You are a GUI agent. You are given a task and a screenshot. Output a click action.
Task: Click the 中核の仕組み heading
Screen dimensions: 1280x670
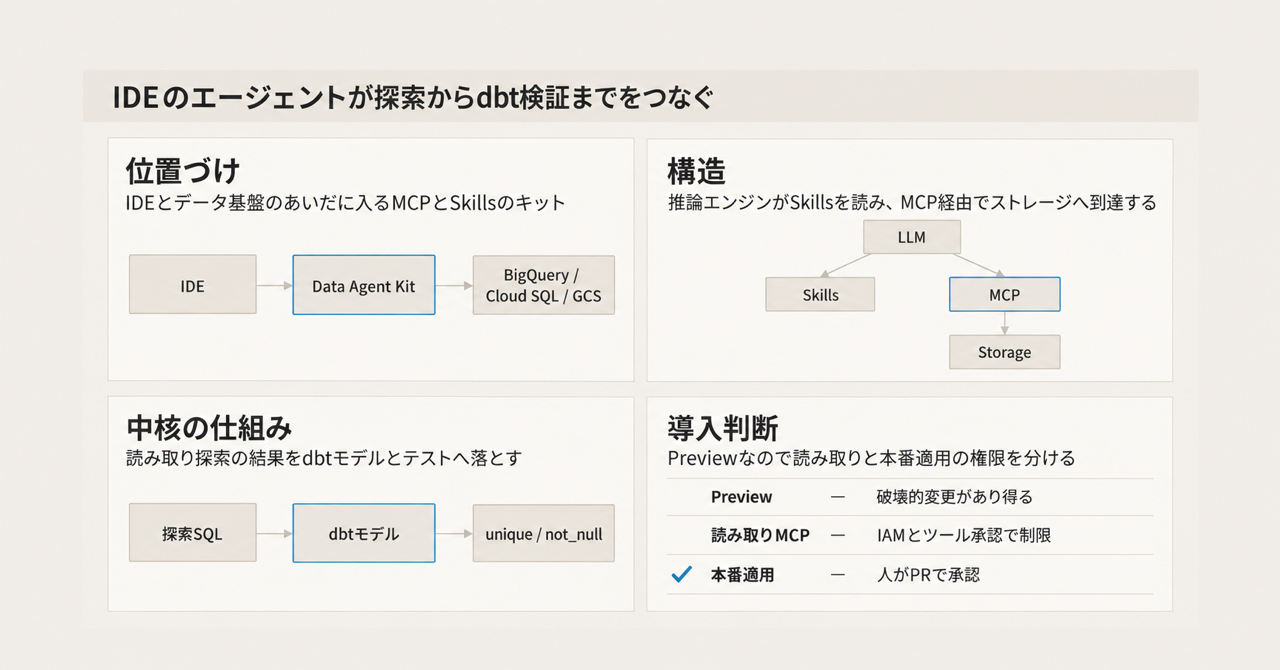pos(209,428)
